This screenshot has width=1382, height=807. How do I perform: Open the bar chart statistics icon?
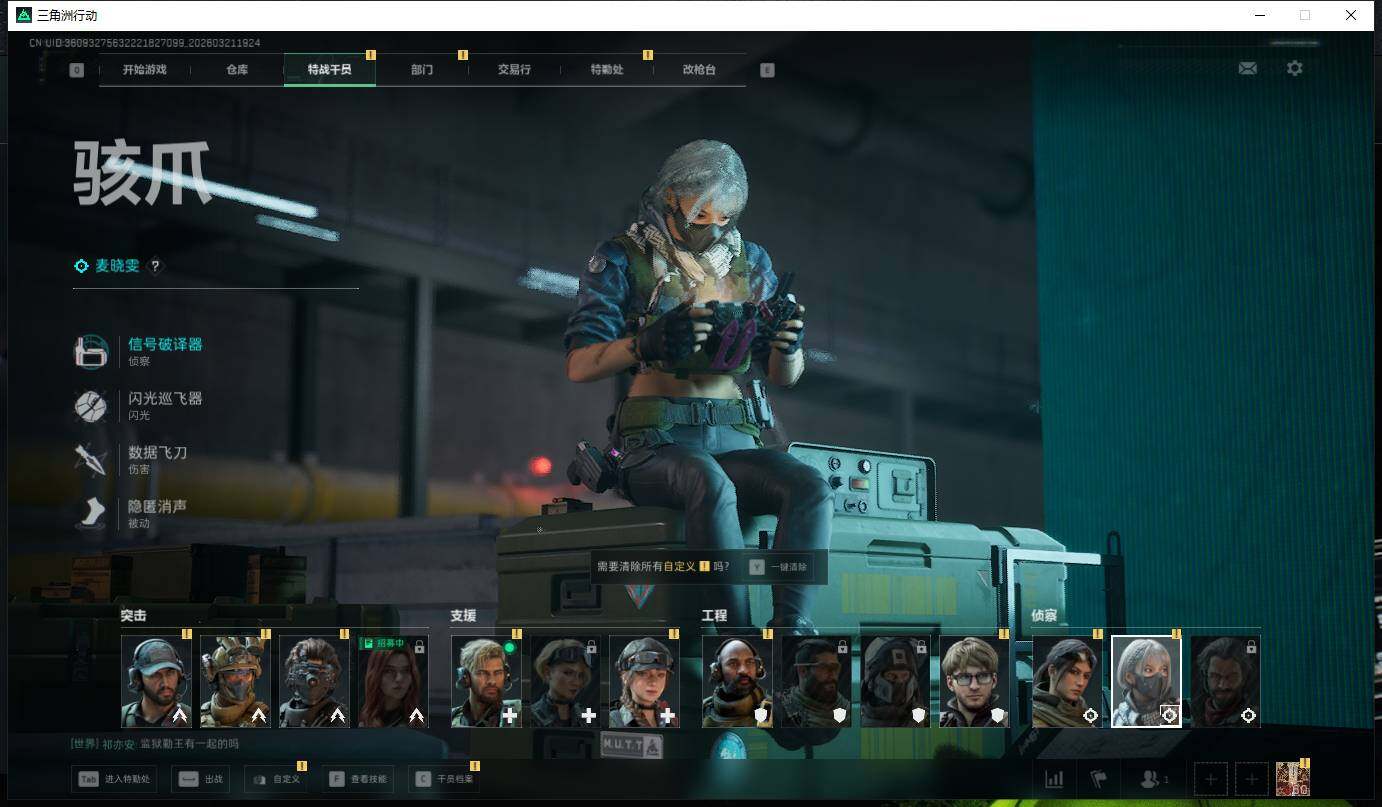pos(1053,779)
